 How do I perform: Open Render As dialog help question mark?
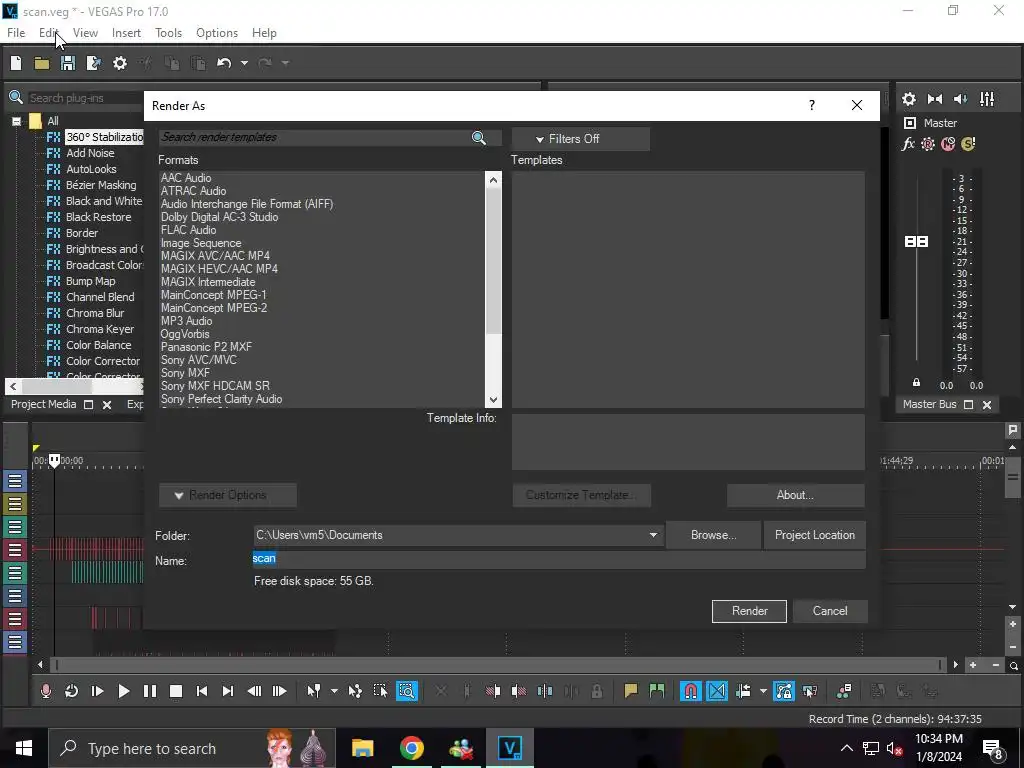tap(812, 105)
